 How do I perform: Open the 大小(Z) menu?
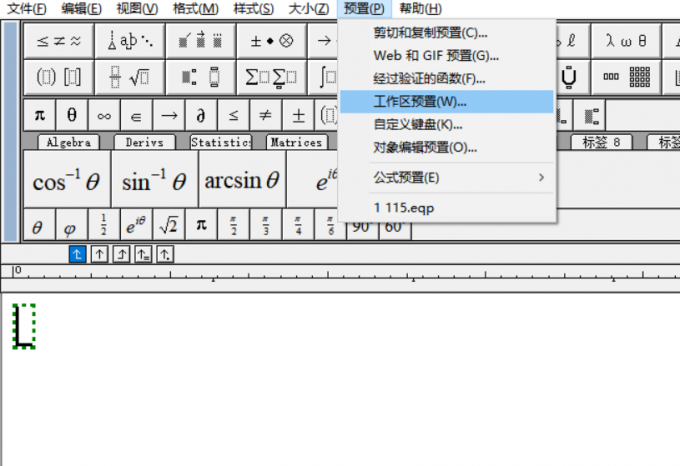click(x=308, y=9)
